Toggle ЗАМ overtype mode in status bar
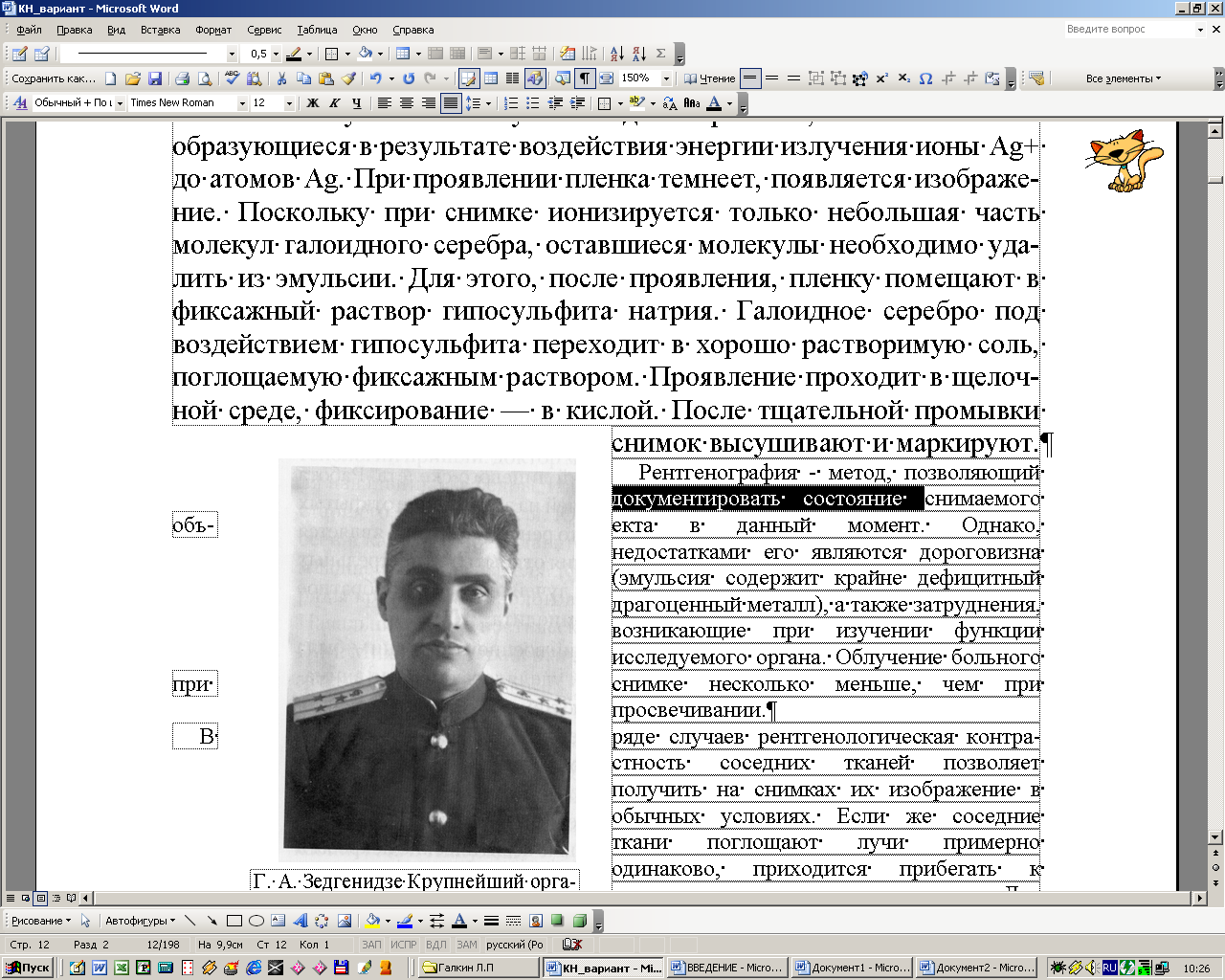The width and height of the screenshot is (1225, 980). click(x=467, y=945)
